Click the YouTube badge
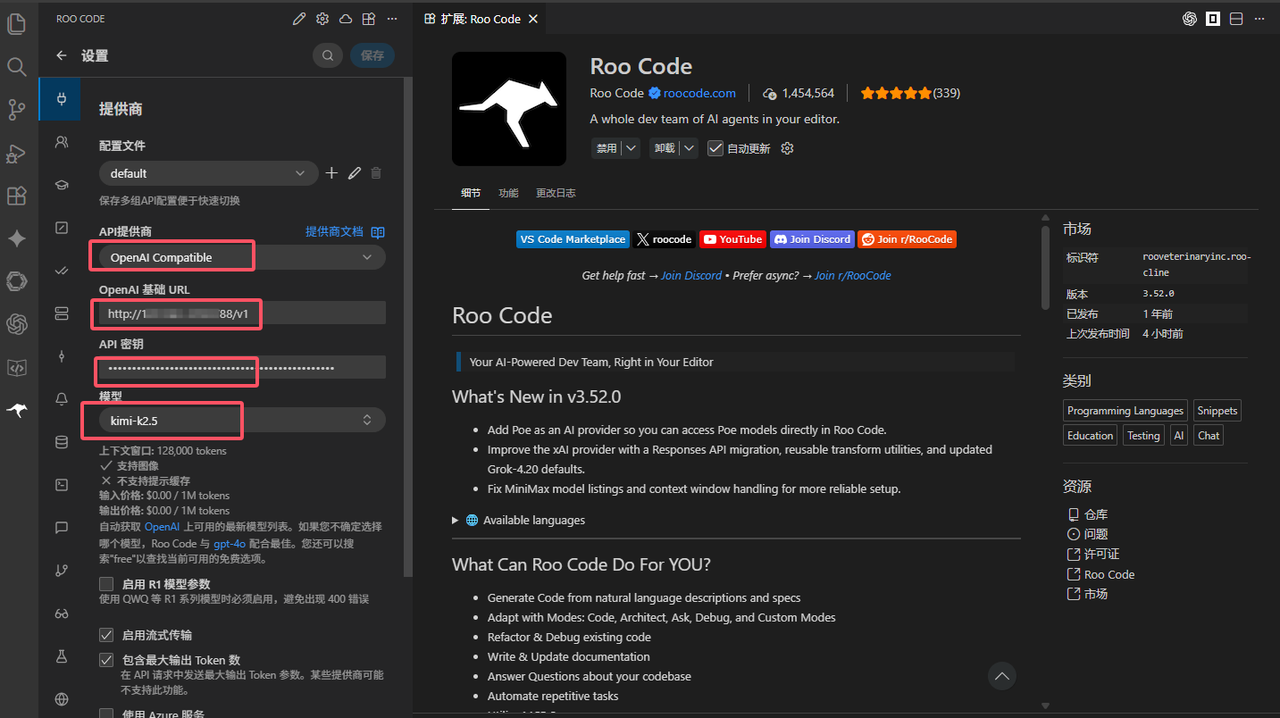This screenshot has width=1280, height=718. pyautogui.click(x=732, y=239)
